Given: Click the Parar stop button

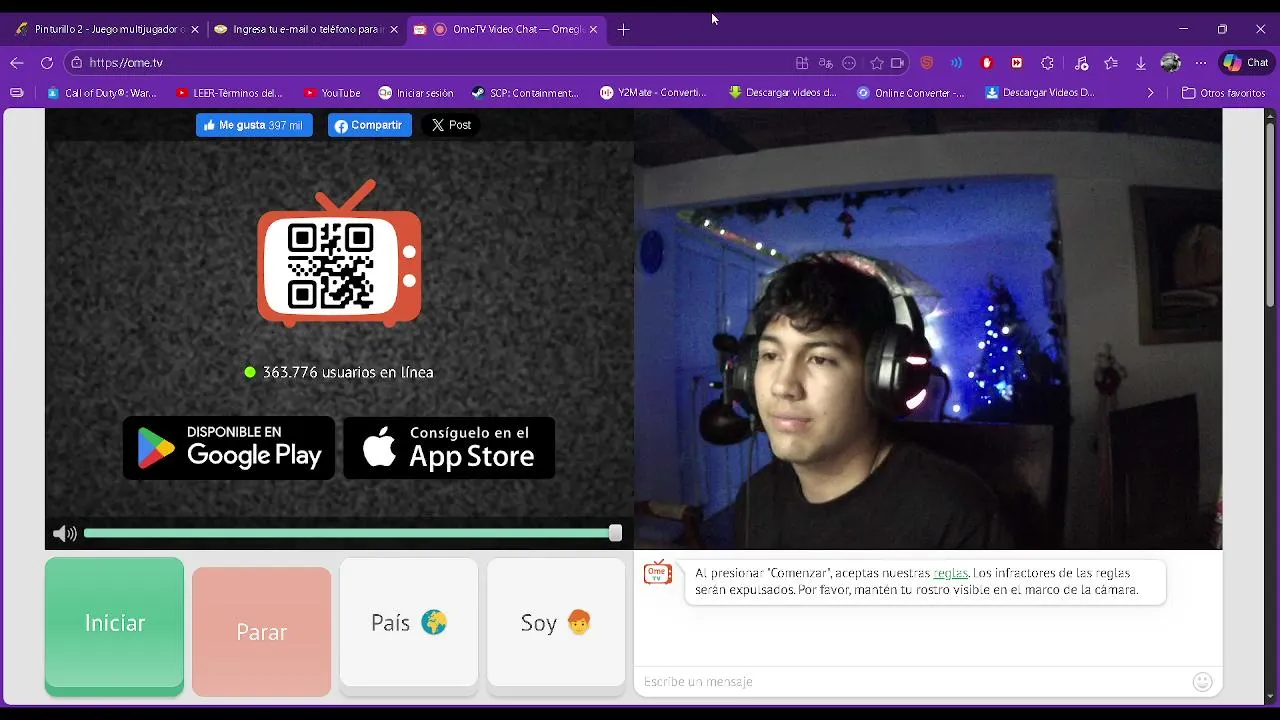Looking at the screenshot, I should click(261, 632).
